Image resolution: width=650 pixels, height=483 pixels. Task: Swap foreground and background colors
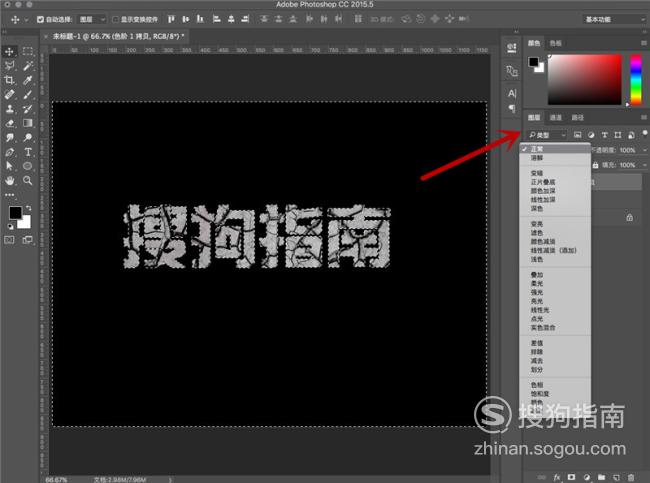click(x=29, y=208)
